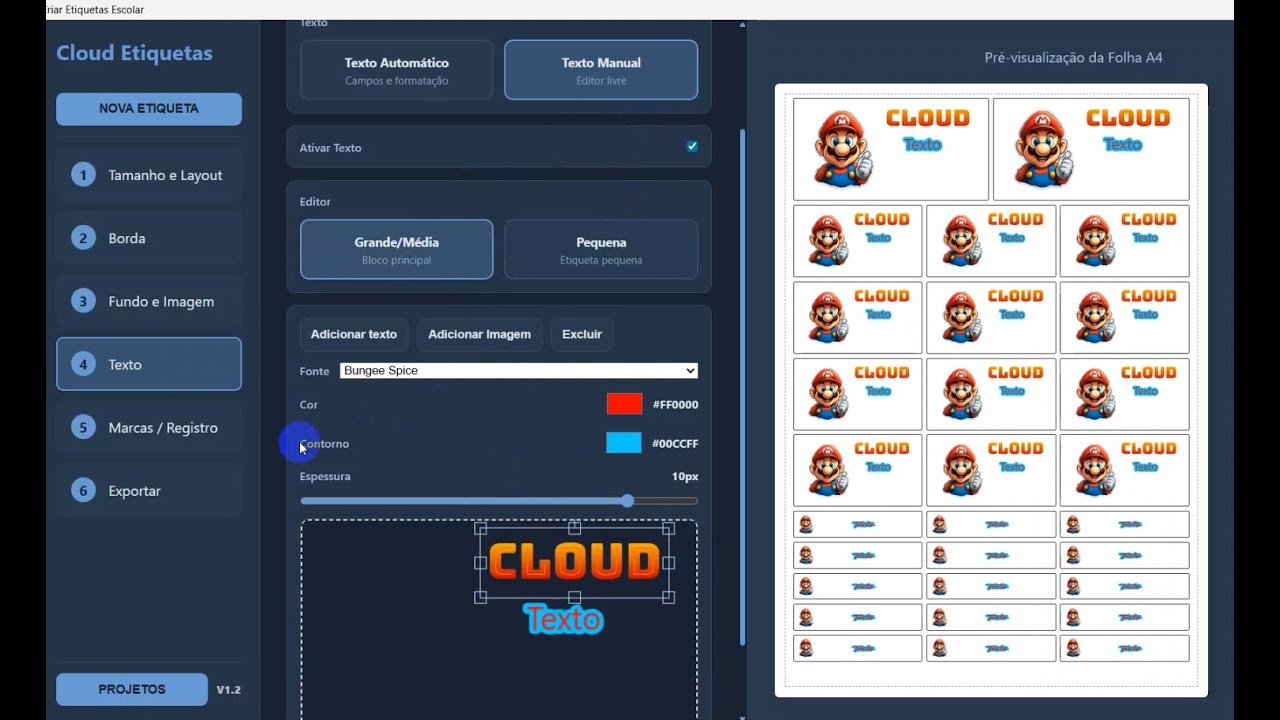This screenshot has width=1280, height=720.
Task: Open the blue Contorno color swatch
Action: (624, 443)
